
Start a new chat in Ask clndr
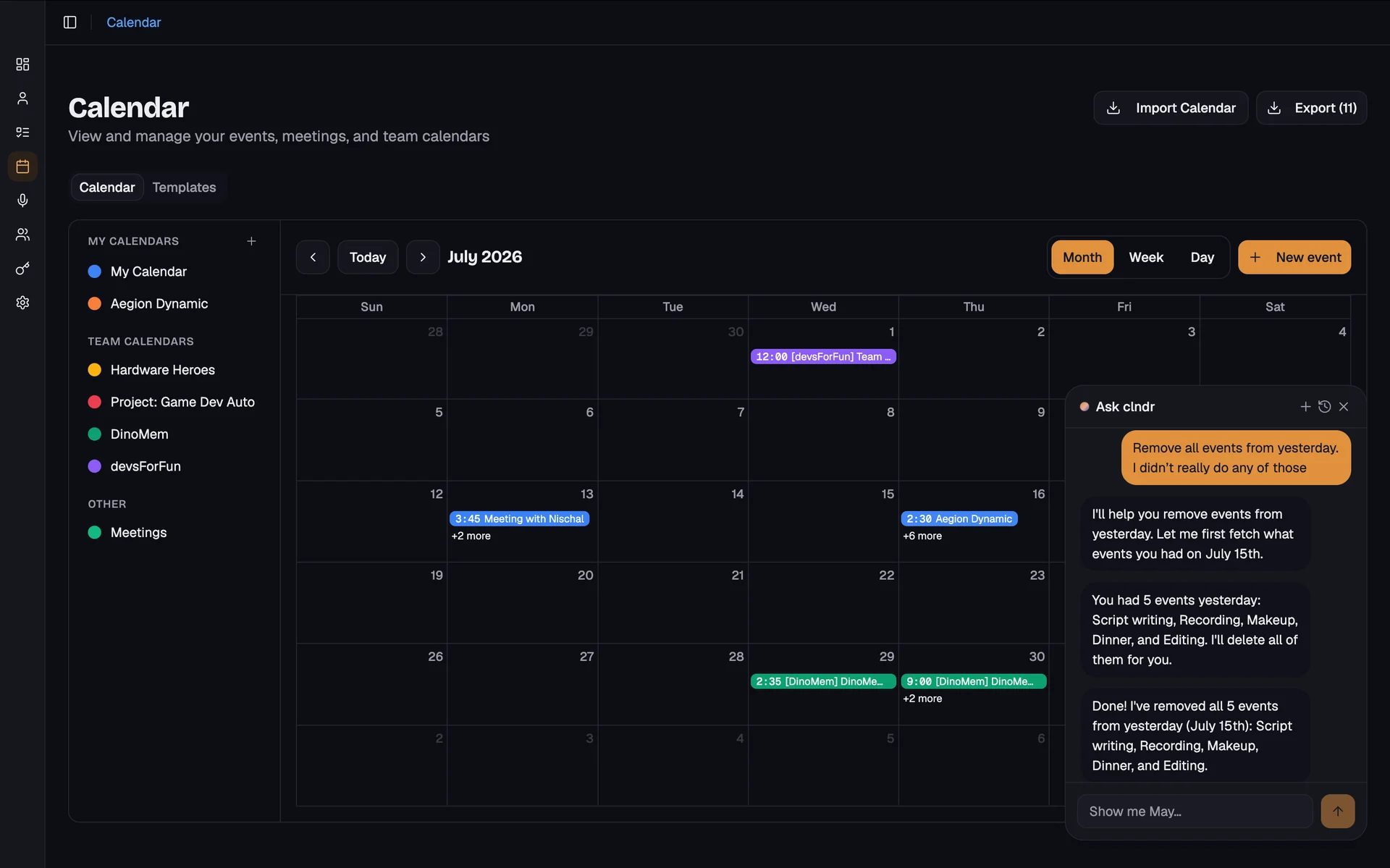1305,407
